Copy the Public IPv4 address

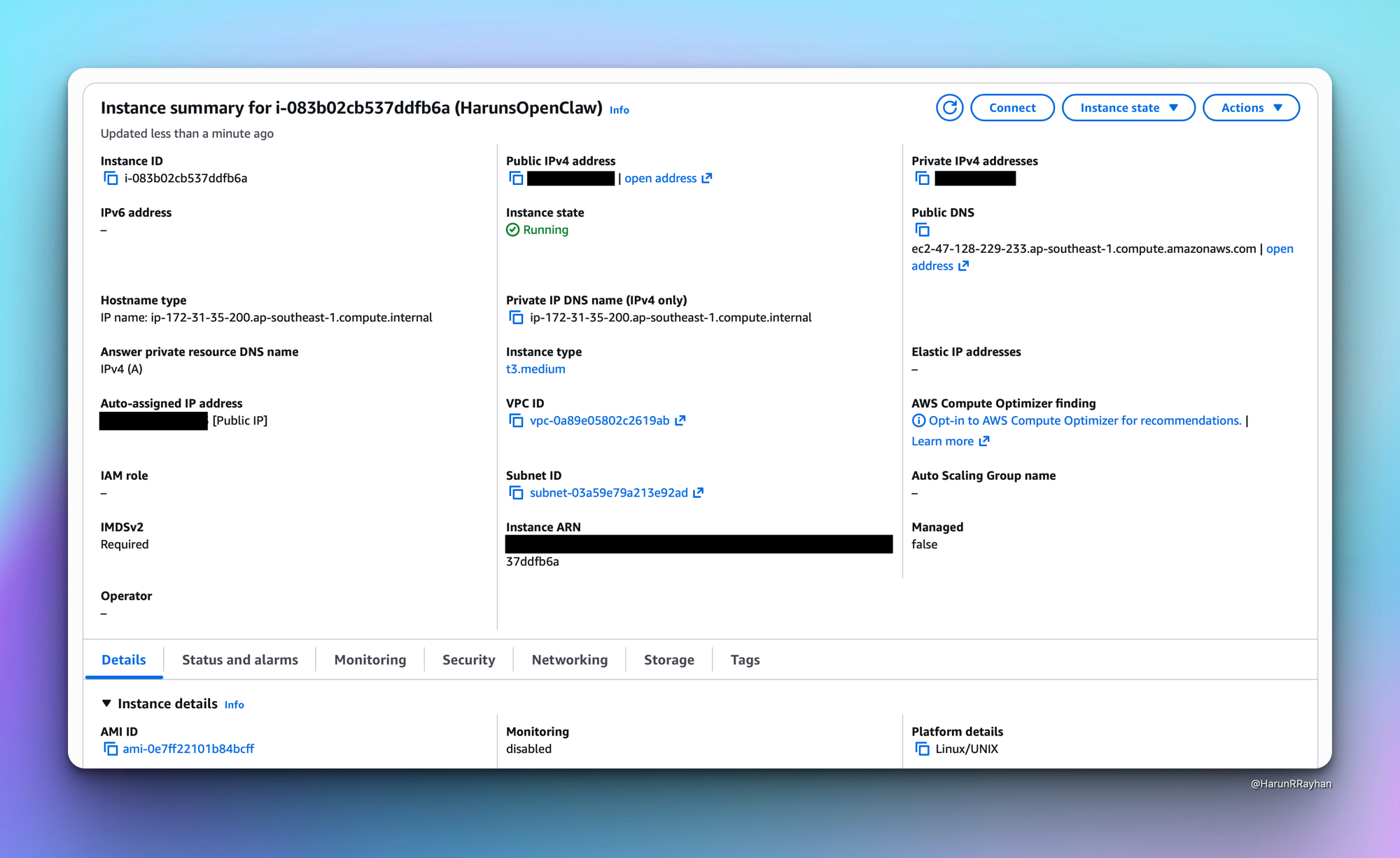pyautogui.click(x=516, y=179)
